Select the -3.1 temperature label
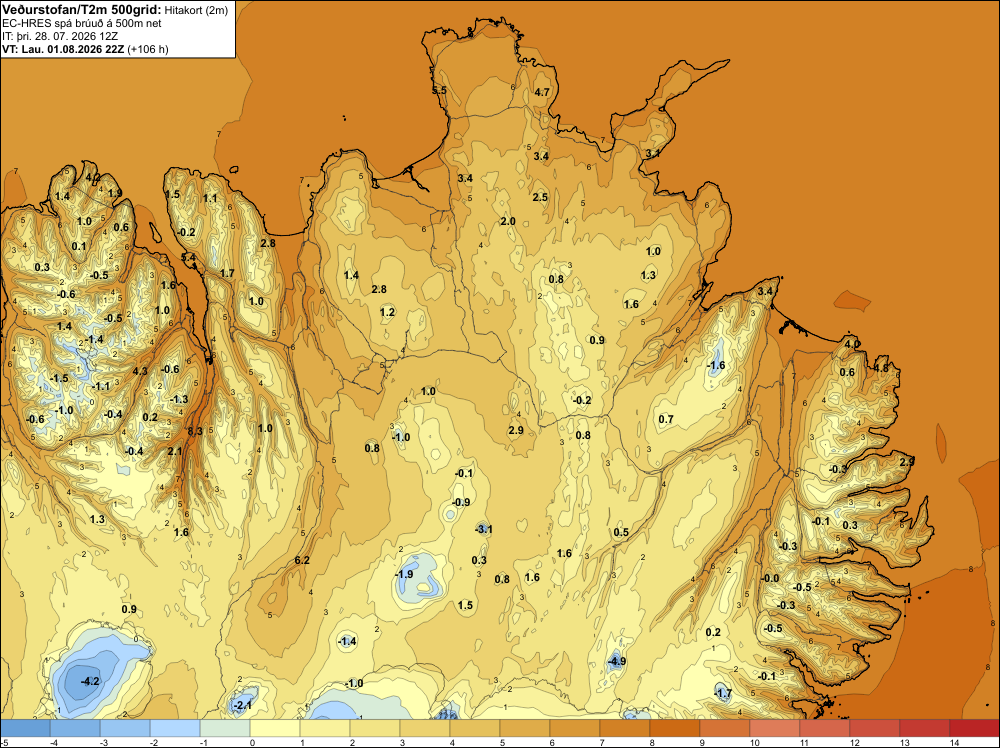Viewport: 1000px width, 748px height. 483,529
